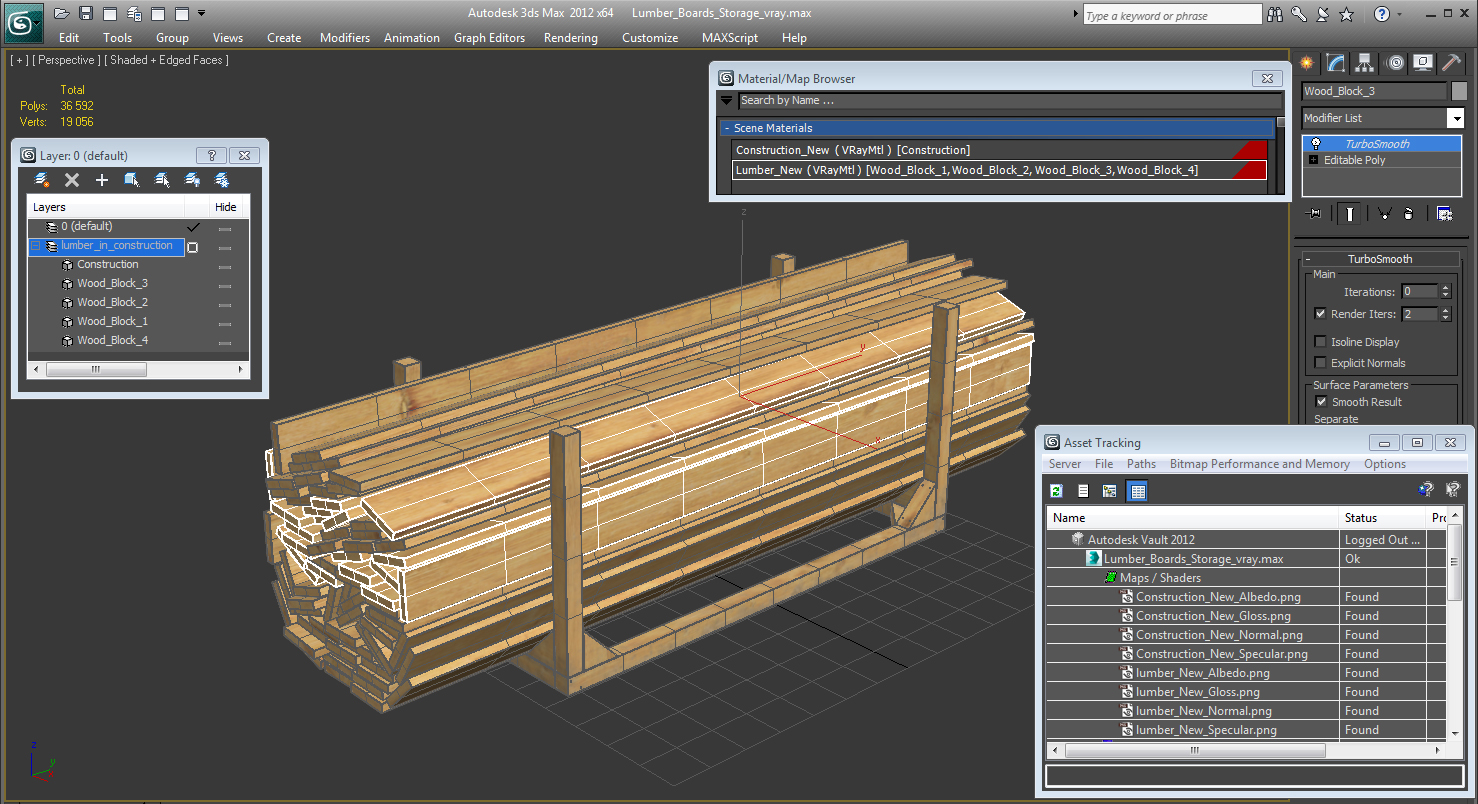Toggle hide for Construction object row

(225, 265)
